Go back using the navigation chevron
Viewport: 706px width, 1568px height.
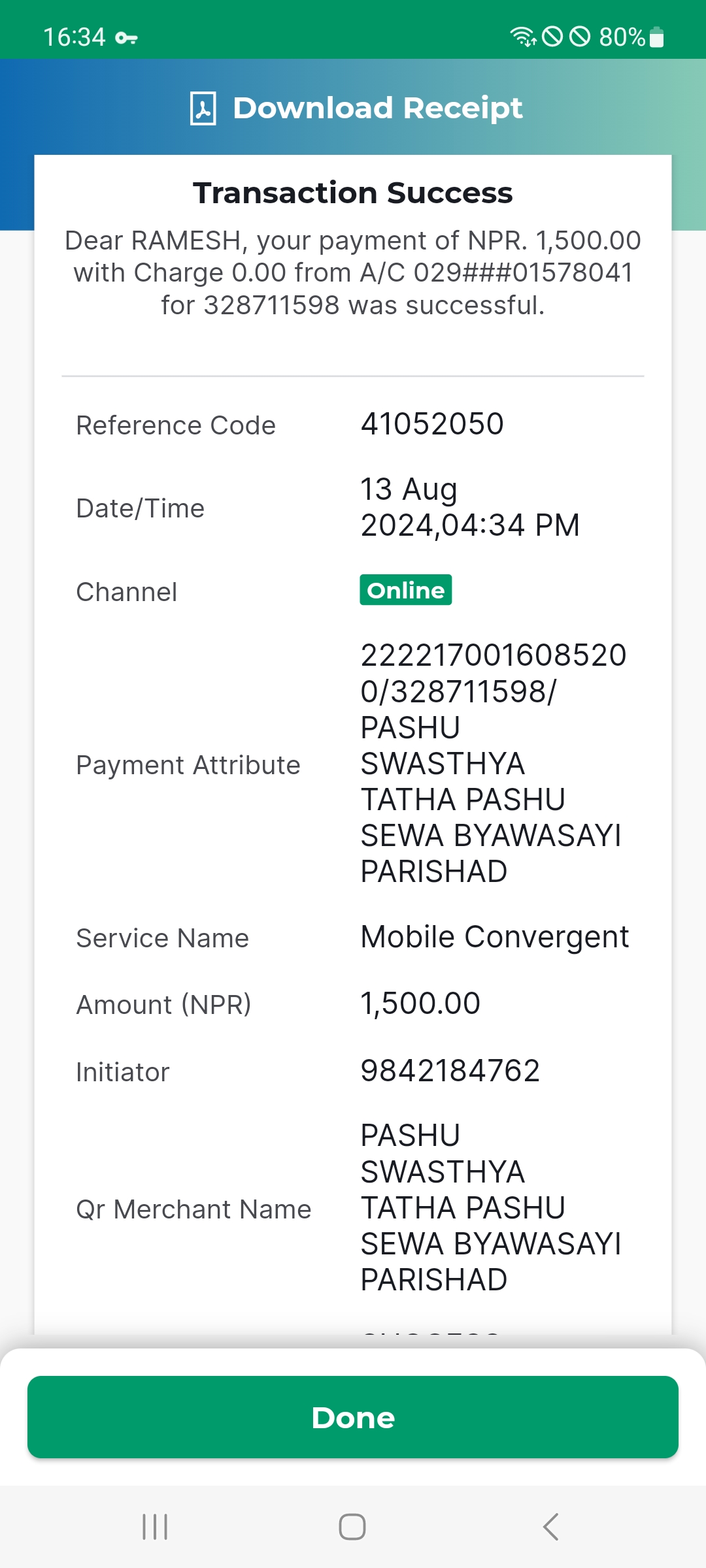550,1527
